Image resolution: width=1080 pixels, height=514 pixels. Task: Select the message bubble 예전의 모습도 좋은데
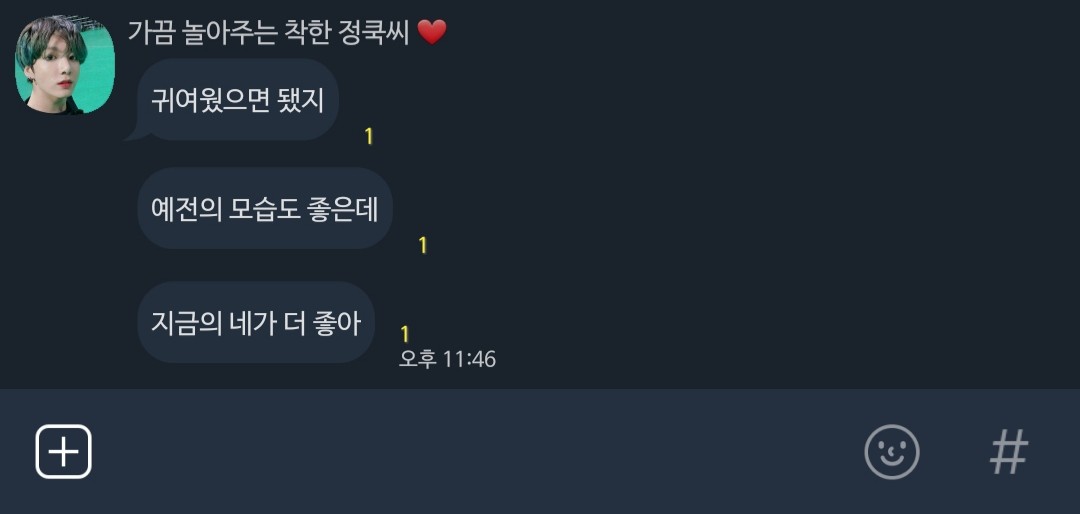pos(264,208)
